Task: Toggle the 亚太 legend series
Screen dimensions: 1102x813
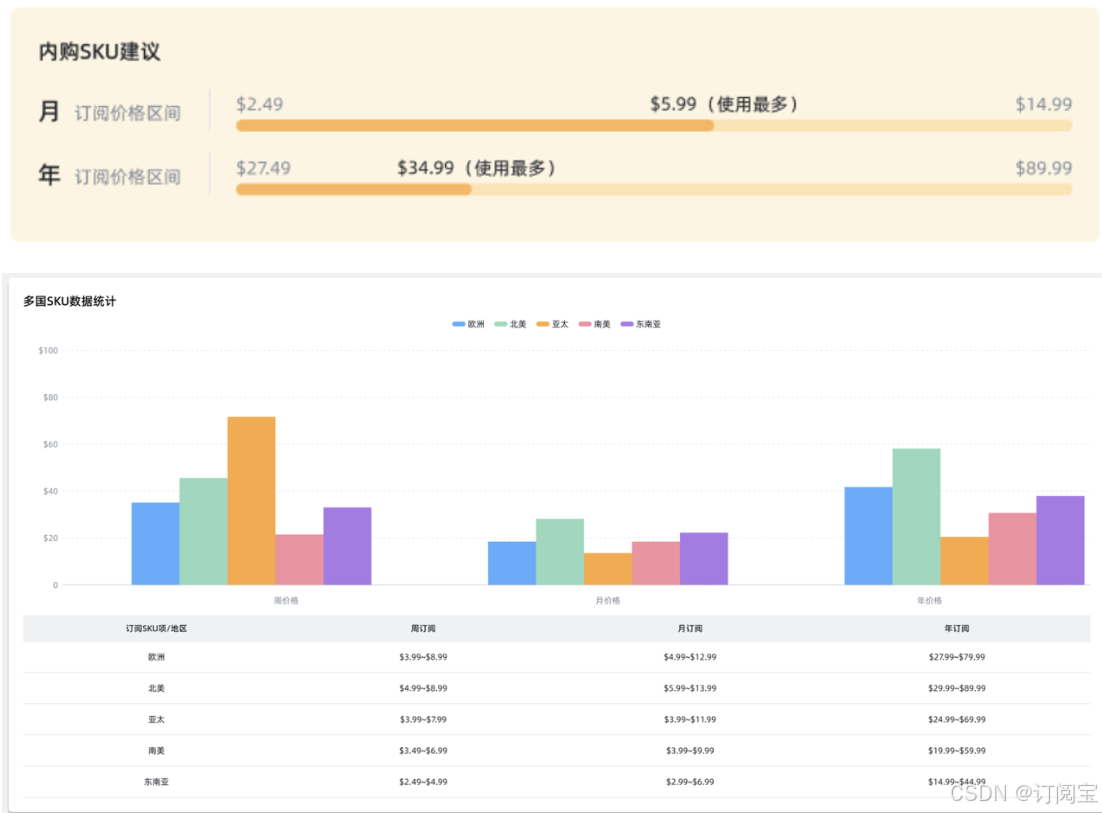Action: [x=552, y=324]
